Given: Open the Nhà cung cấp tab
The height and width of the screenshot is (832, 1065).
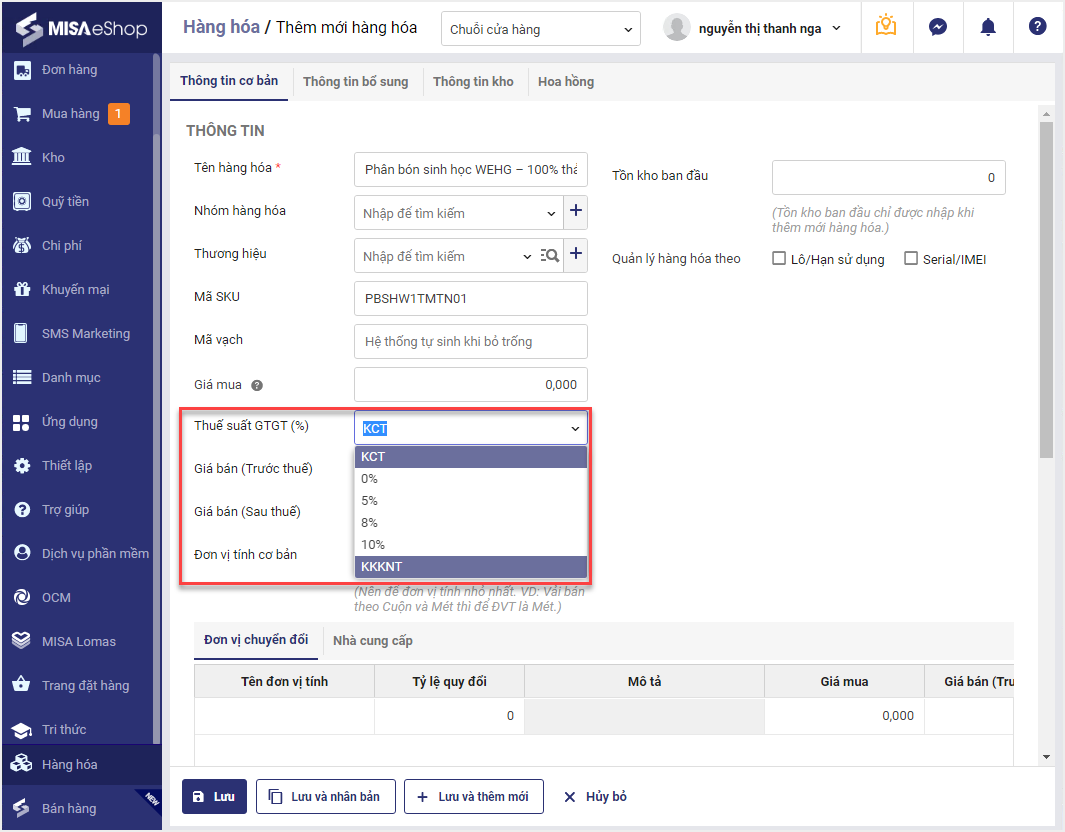Looking at the screenshot, I should (372, 641).
